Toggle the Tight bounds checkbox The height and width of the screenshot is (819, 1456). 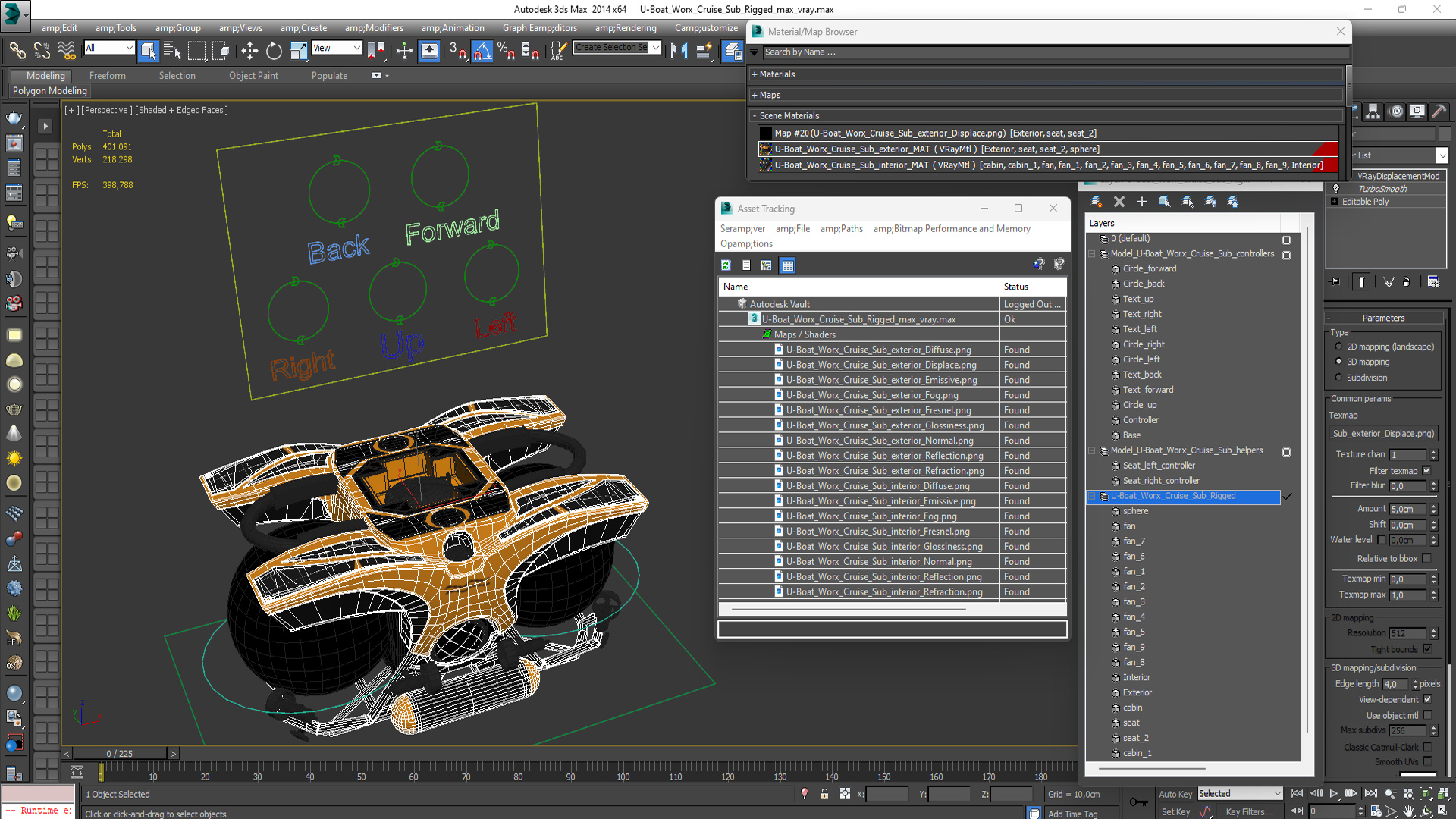pyautogui.click(x=1427, y=649)
